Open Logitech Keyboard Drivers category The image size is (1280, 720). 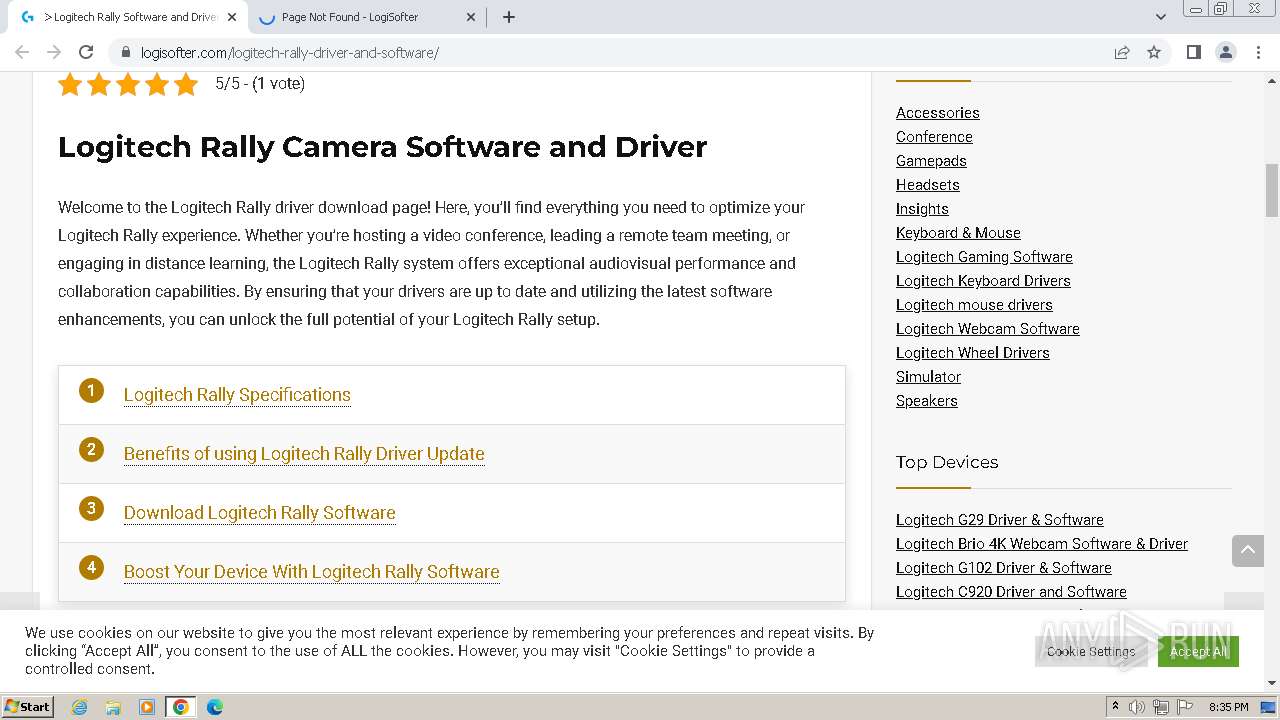click(x=983, y=281)
